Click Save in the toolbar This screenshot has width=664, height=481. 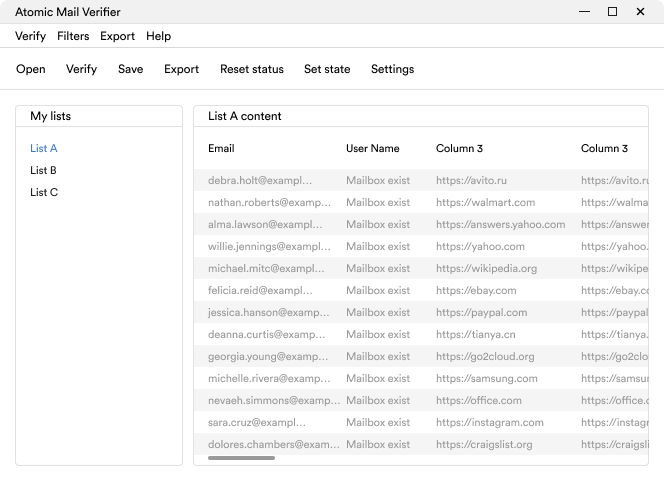coord(130,69)
